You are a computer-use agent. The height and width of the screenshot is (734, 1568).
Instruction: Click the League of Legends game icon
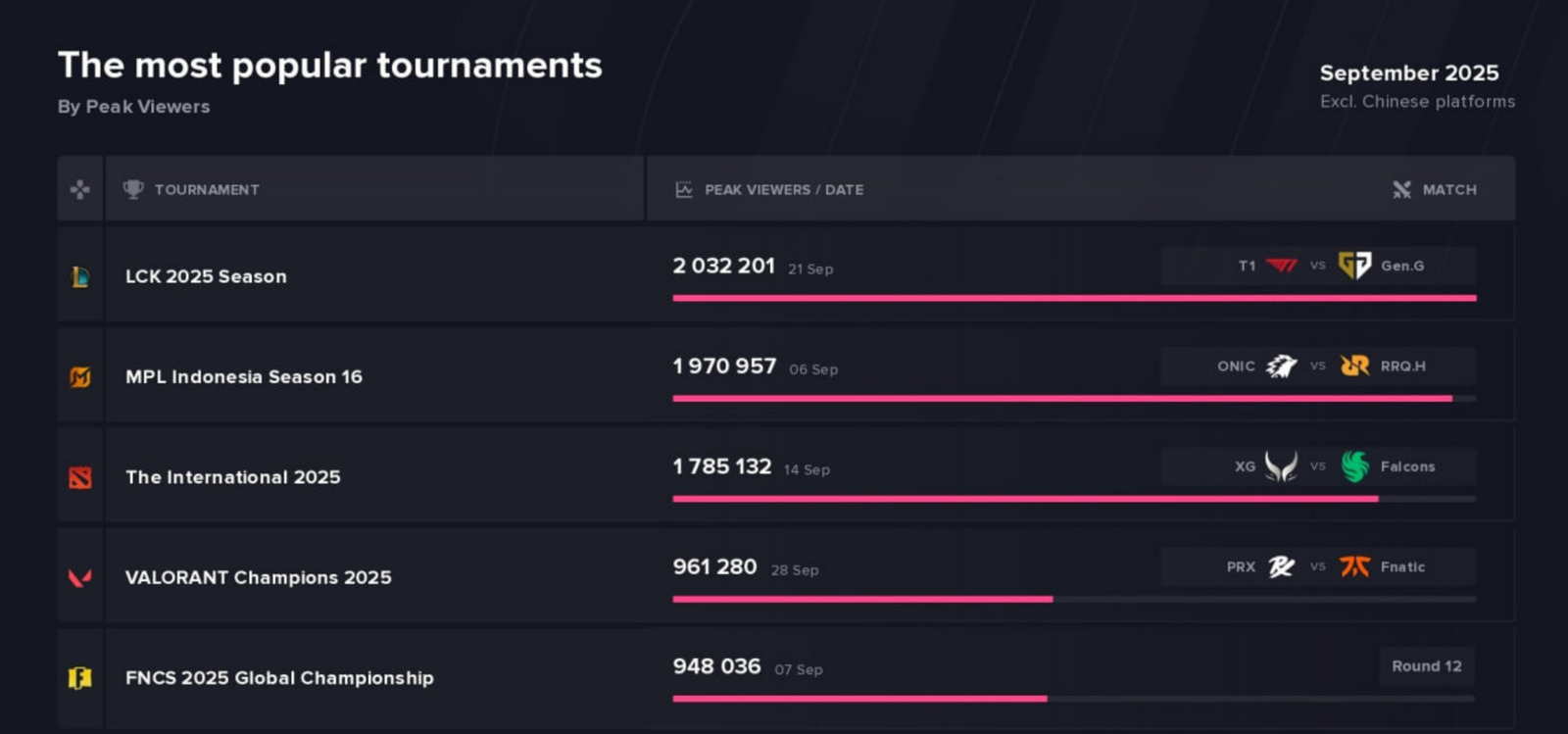[80, 277]
